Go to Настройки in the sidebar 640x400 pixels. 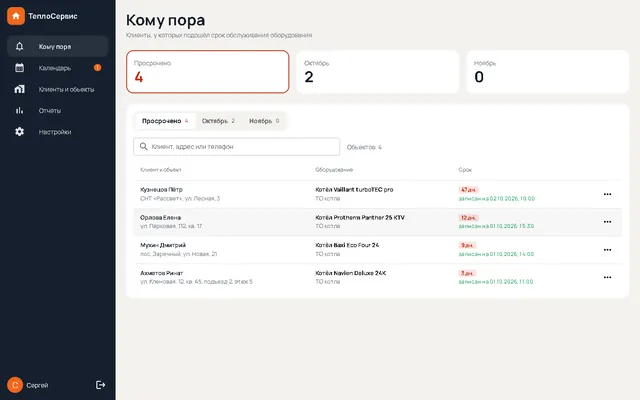click(58, 131)
